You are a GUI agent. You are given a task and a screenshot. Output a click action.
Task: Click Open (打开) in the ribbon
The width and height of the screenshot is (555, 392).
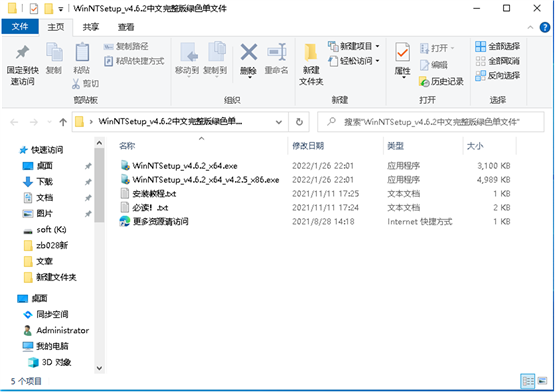(437, 48)
